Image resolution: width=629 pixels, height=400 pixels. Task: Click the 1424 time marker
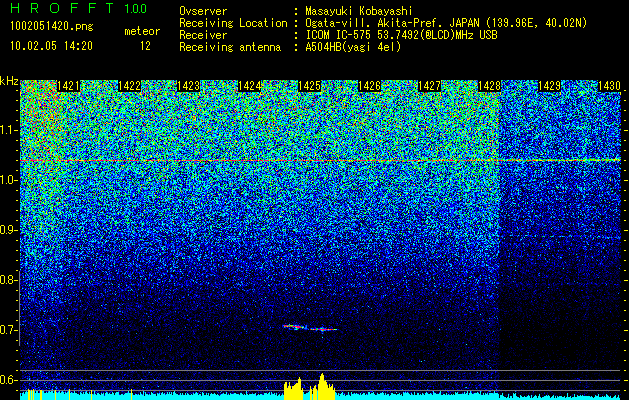tap(250, 86)
